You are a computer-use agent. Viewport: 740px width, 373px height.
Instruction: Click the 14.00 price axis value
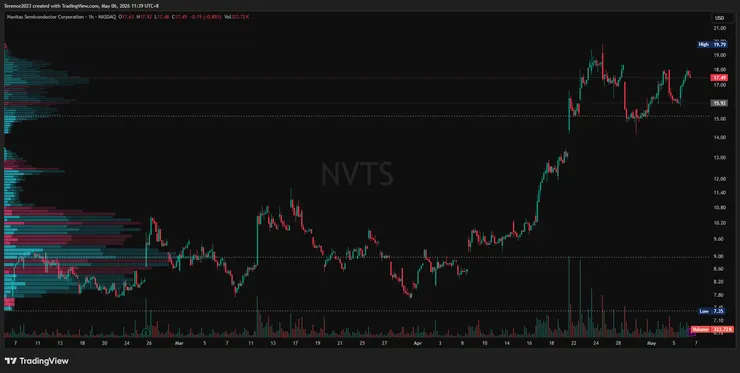[x=720, y=137]
